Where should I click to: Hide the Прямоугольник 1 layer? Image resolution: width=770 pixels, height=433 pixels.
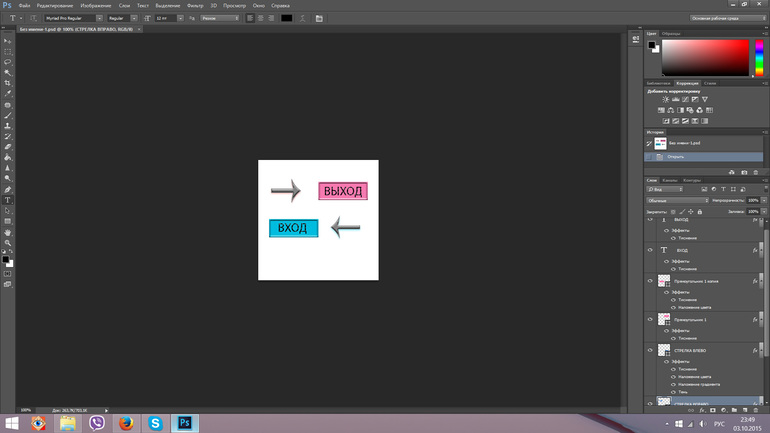click(x=650, y=320)
